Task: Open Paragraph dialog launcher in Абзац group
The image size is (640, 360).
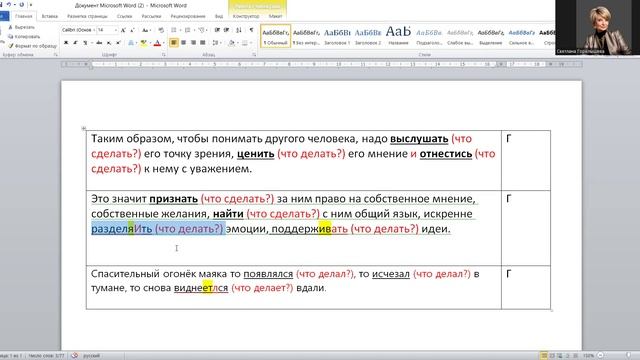Action: point(254,54)
